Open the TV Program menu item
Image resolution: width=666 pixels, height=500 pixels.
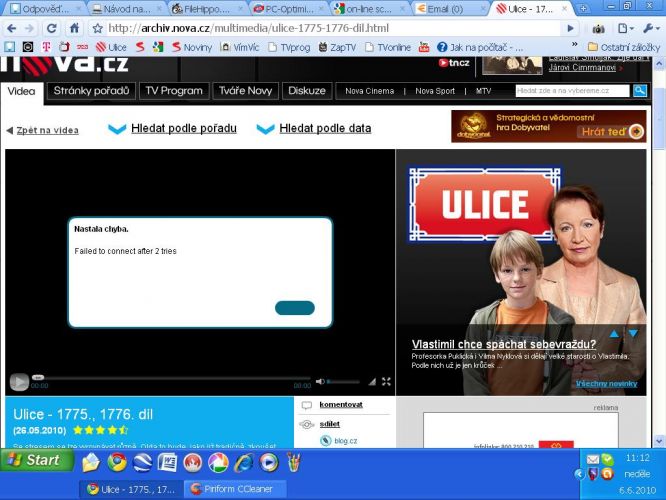(x=174, y=91)
